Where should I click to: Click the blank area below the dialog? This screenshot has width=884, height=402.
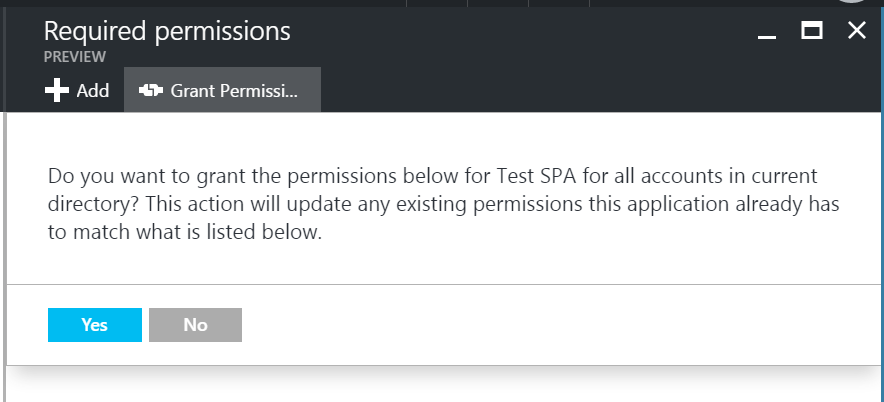tap(444, 386)
